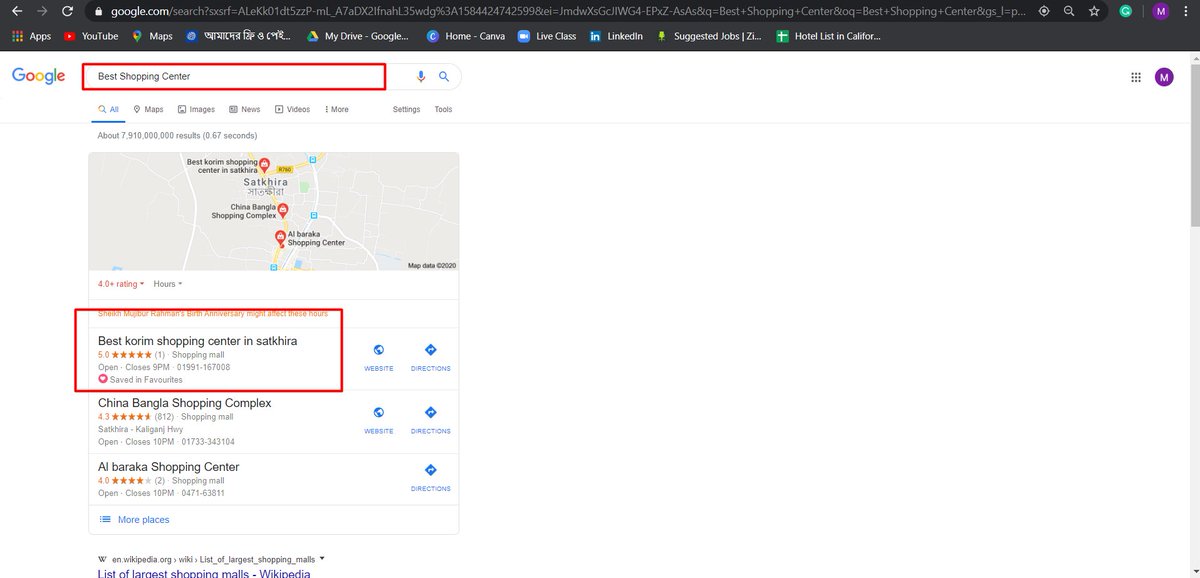Open the Apps bookmark shortcut
The height and width of the screenshot is (578, 1200).
31,36
